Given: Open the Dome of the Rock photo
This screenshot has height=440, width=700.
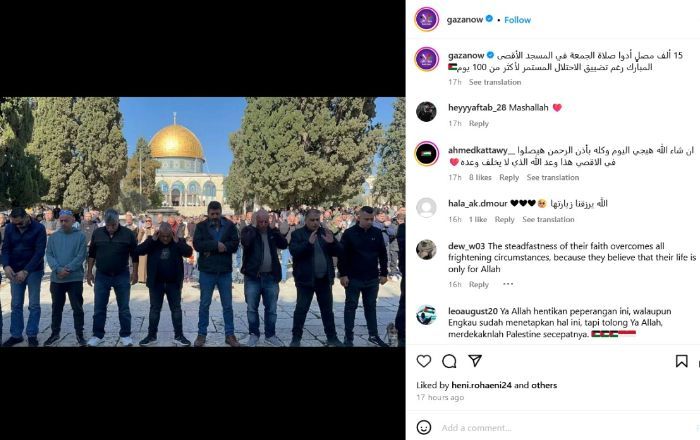Looking at the screenshot, I should (x=203, y=222).
